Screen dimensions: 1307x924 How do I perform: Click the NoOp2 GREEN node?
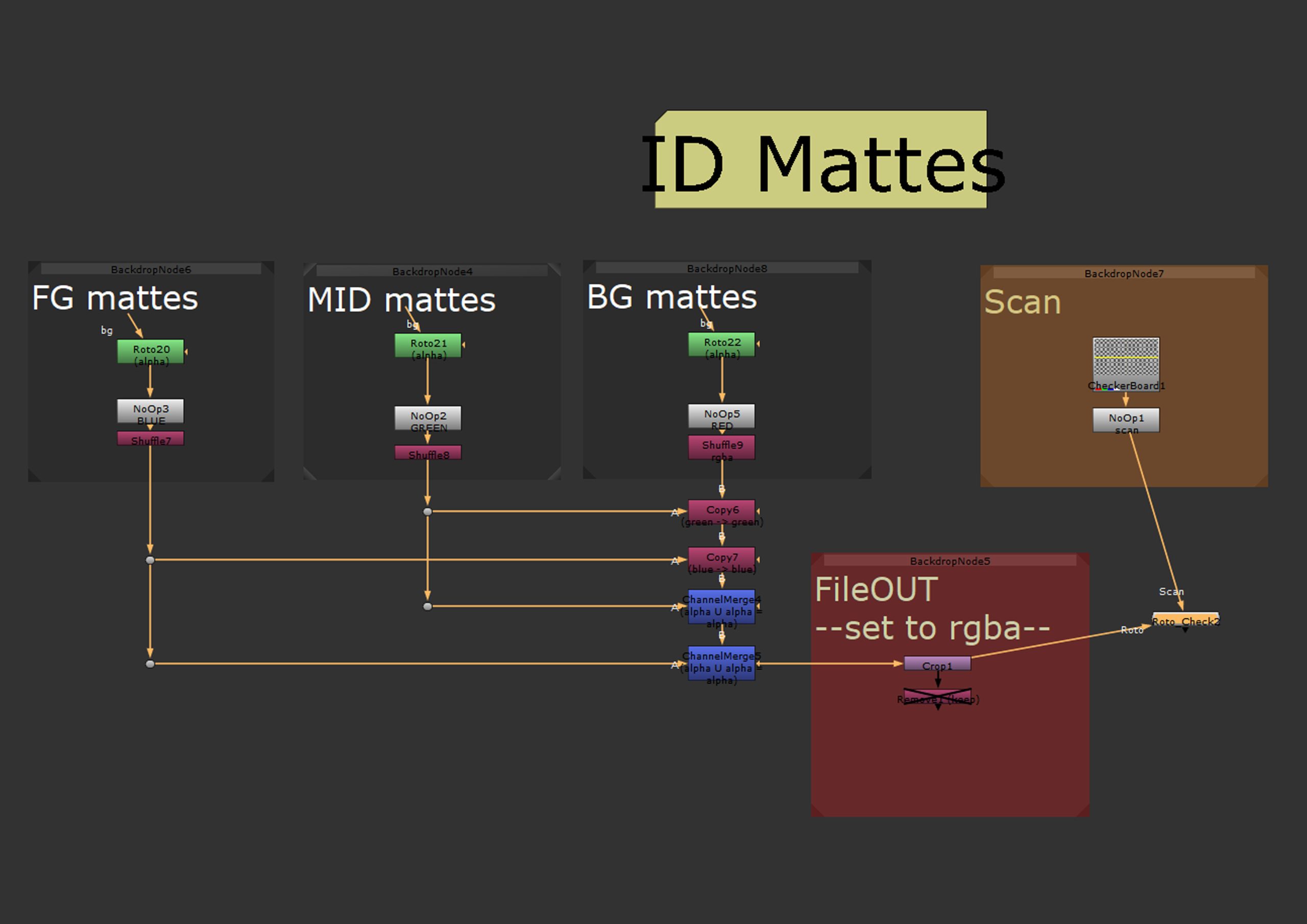coord(427,419)
